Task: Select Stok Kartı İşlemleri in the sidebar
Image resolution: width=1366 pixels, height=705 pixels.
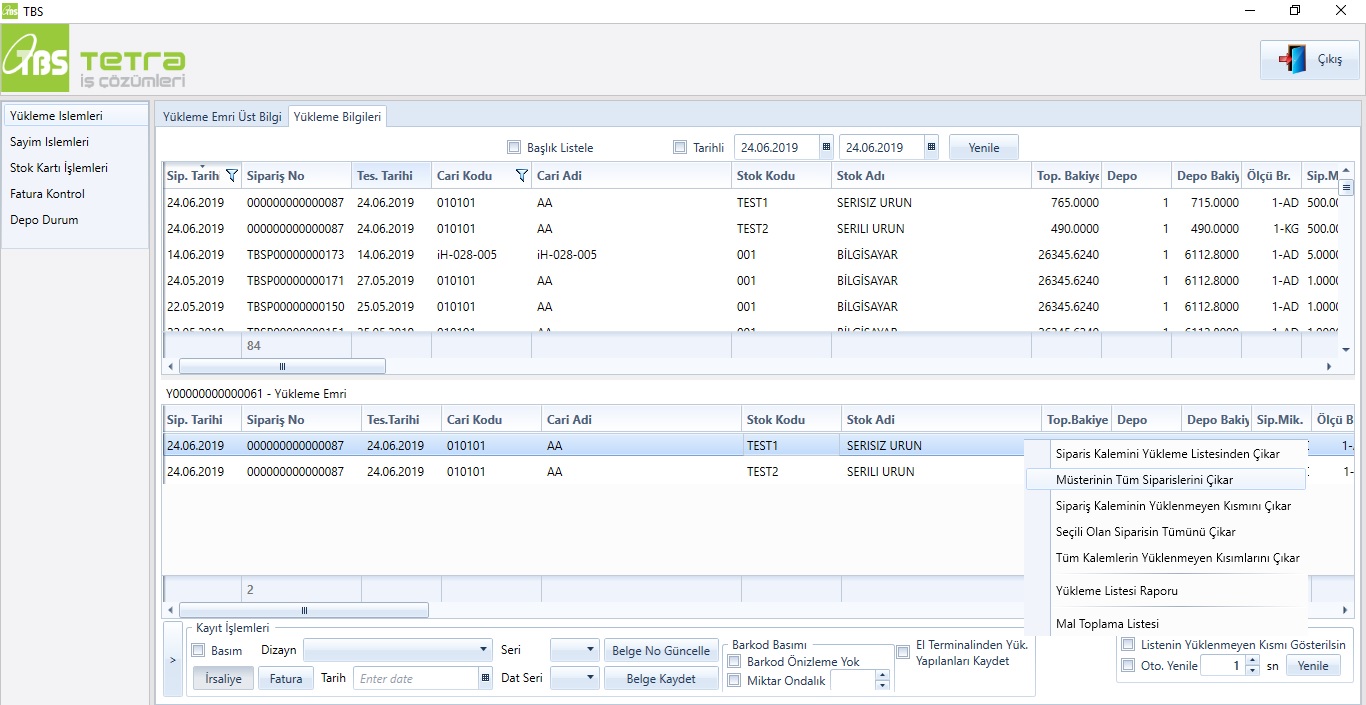Action: pos(59,168)
